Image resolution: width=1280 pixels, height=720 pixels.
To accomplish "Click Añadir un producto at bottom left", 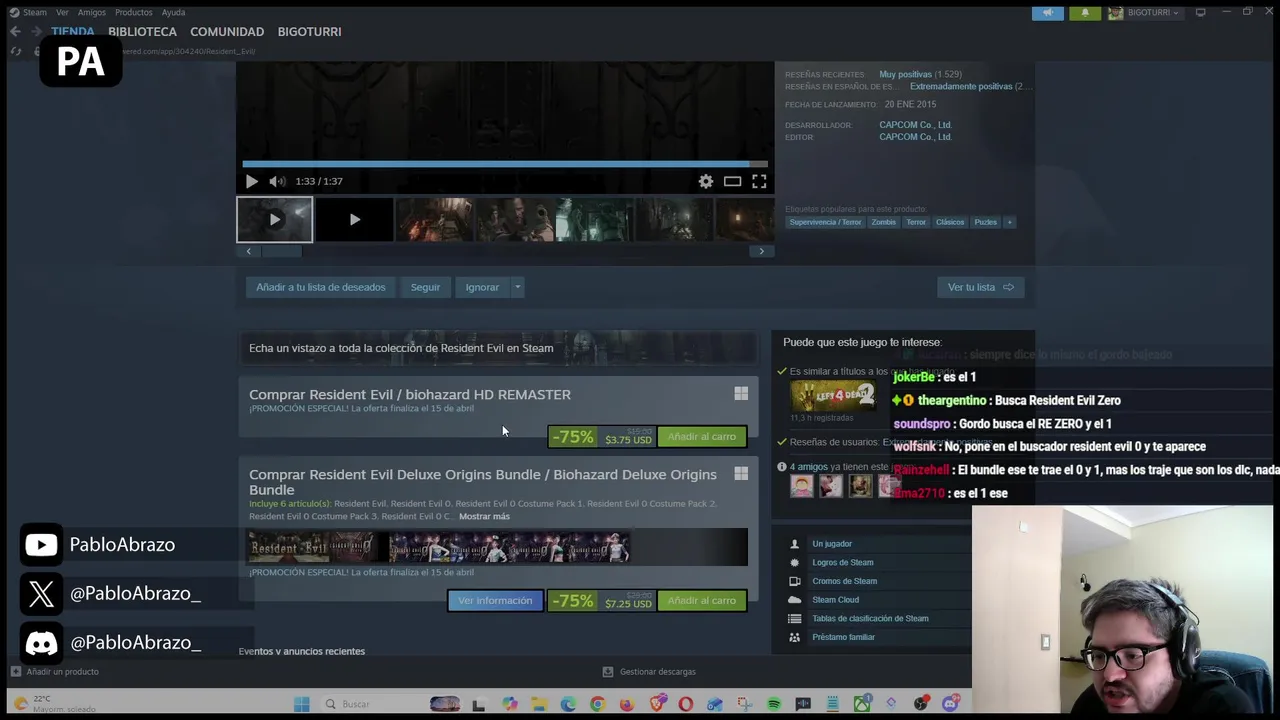I will click(x=54, y=672).
